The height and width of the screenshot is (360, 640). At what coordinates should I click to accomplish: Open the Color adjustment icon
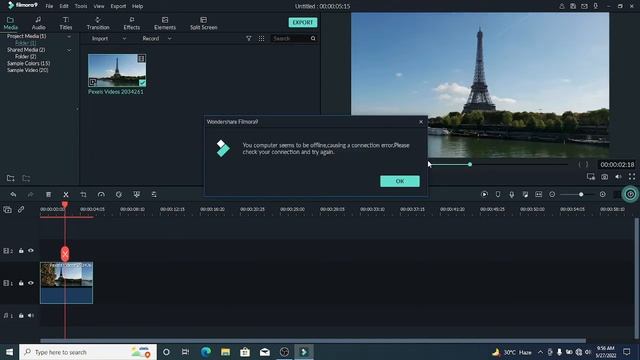click(118, 195)
